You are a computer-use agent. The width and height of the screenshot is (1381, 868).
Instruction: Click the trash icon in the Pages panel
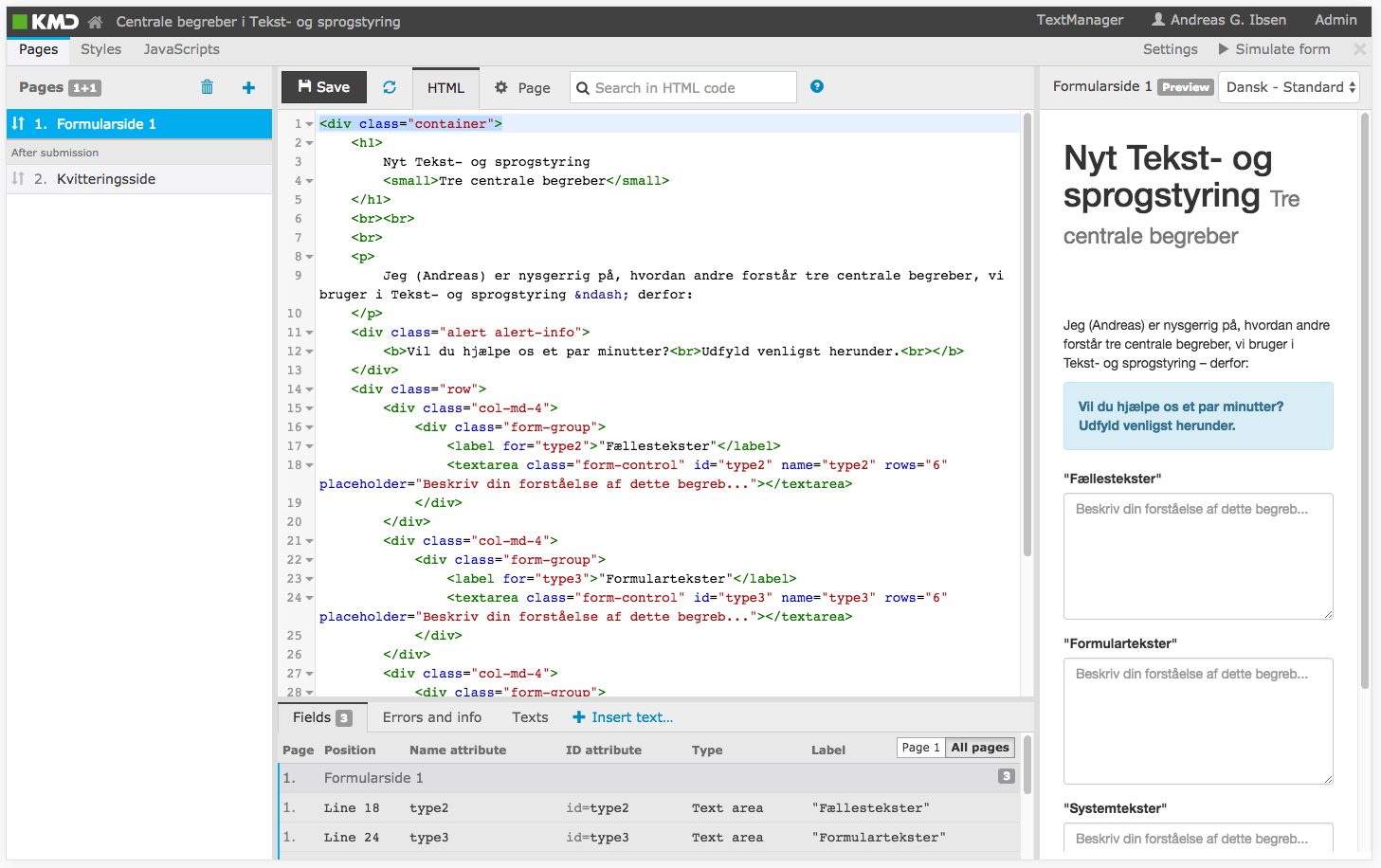208,86
